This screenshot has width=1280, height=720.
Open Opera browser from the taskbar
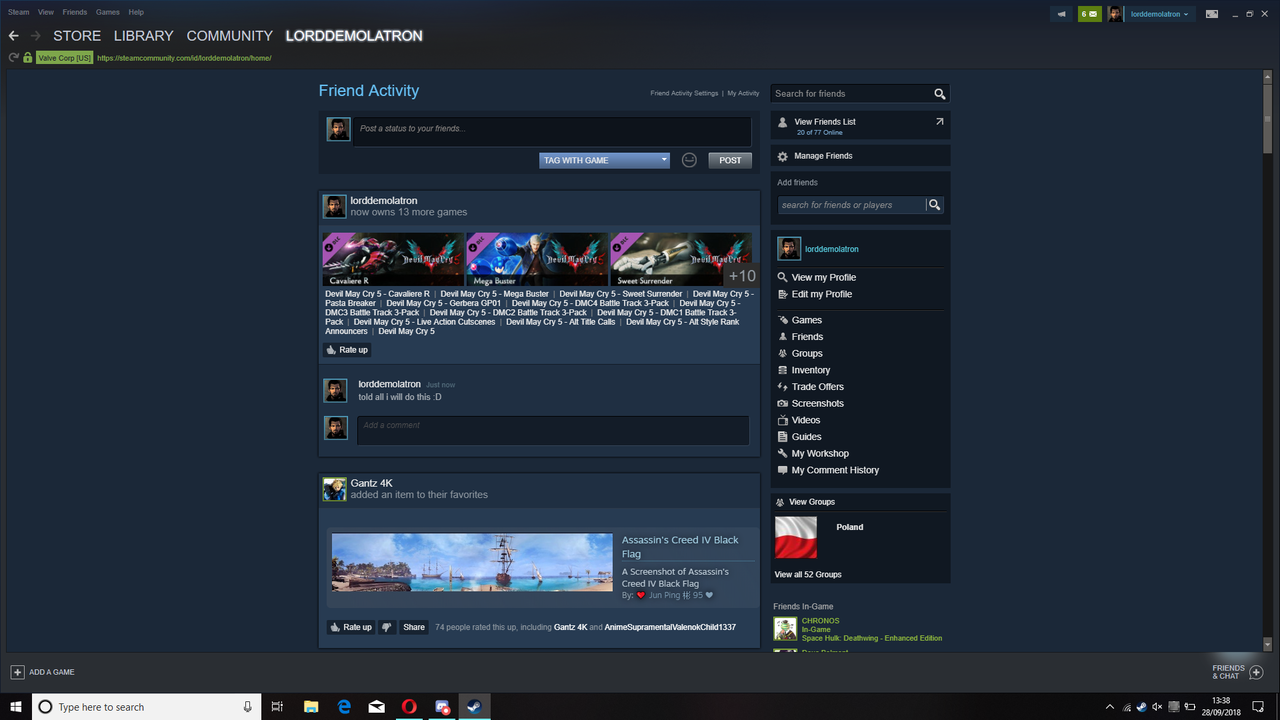pos(409,707)
